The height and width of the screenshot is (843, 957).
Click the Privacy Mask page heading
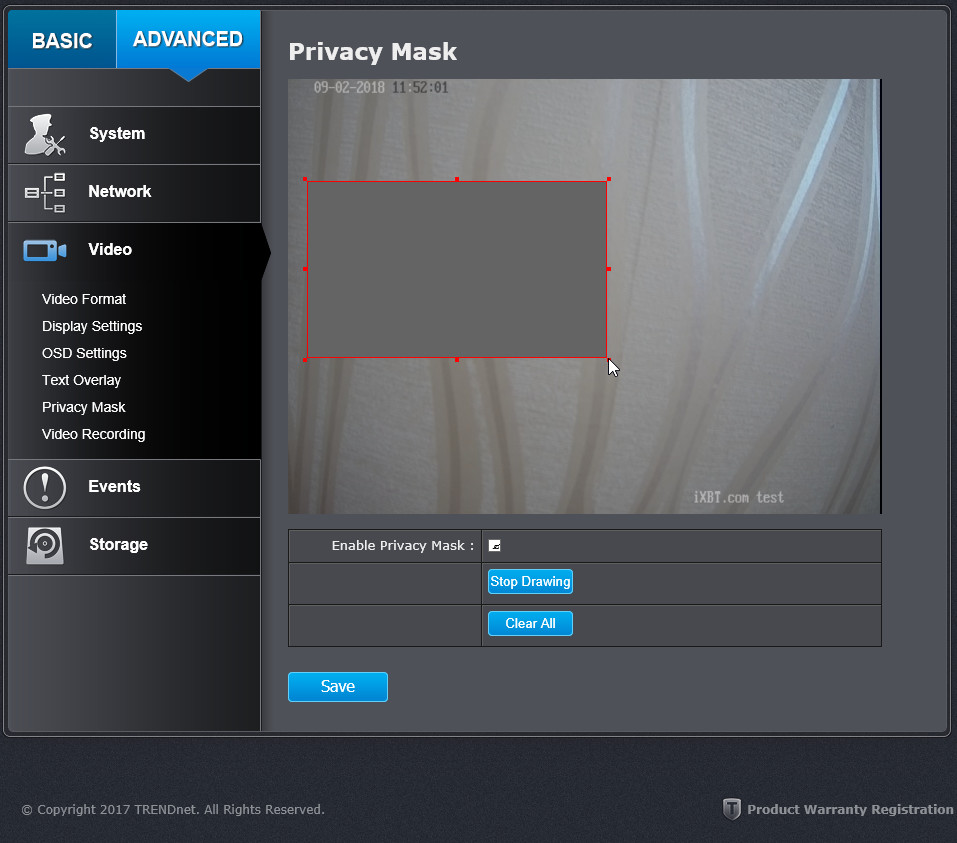click(372, 52)
